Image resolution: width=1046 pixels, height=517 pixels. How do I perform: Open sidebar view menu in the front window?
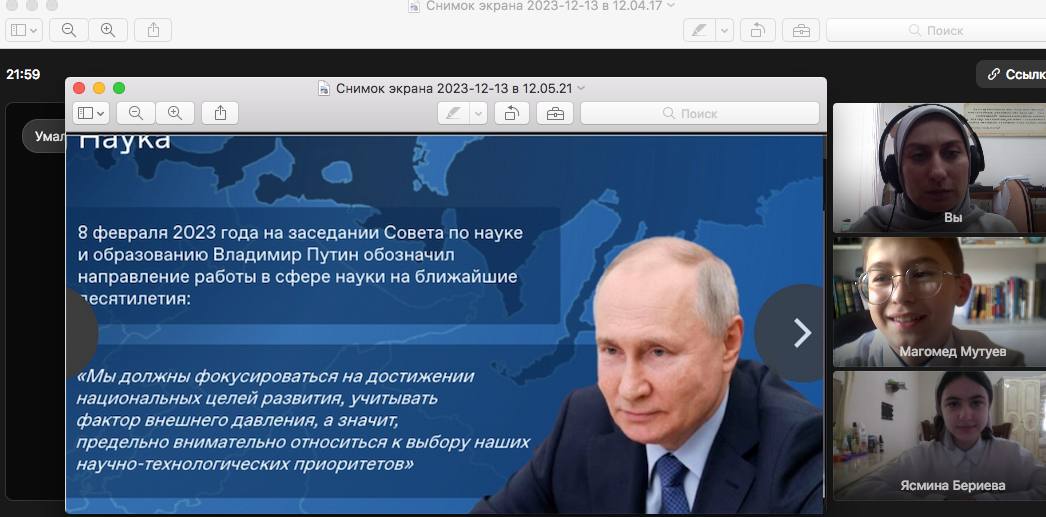[91, 113]
